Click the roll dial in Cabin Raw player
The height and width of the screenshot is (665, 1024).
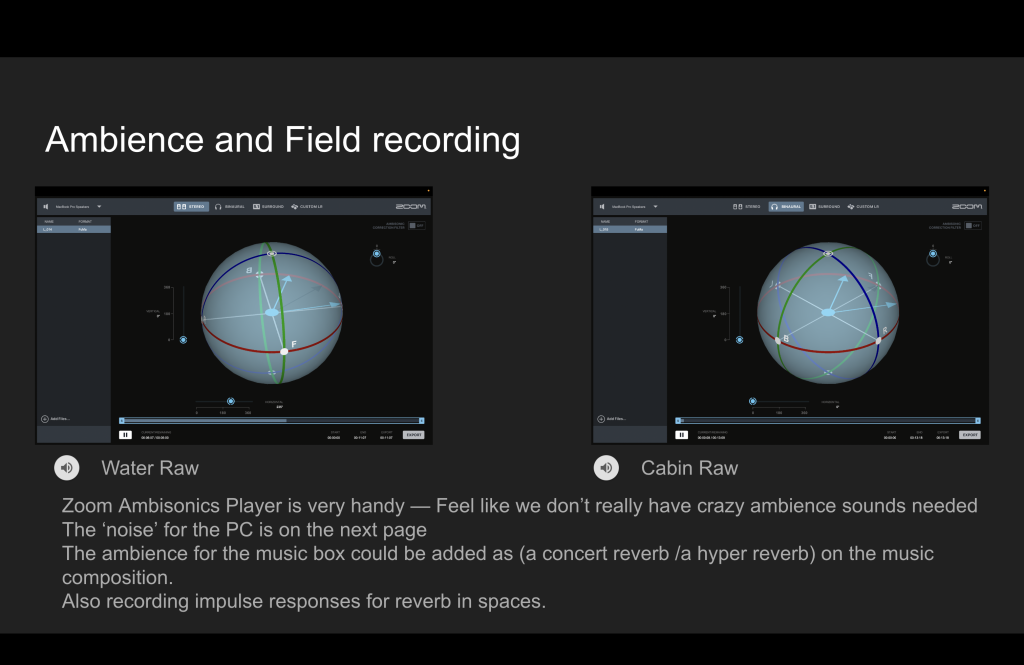(x=933, y=258)
